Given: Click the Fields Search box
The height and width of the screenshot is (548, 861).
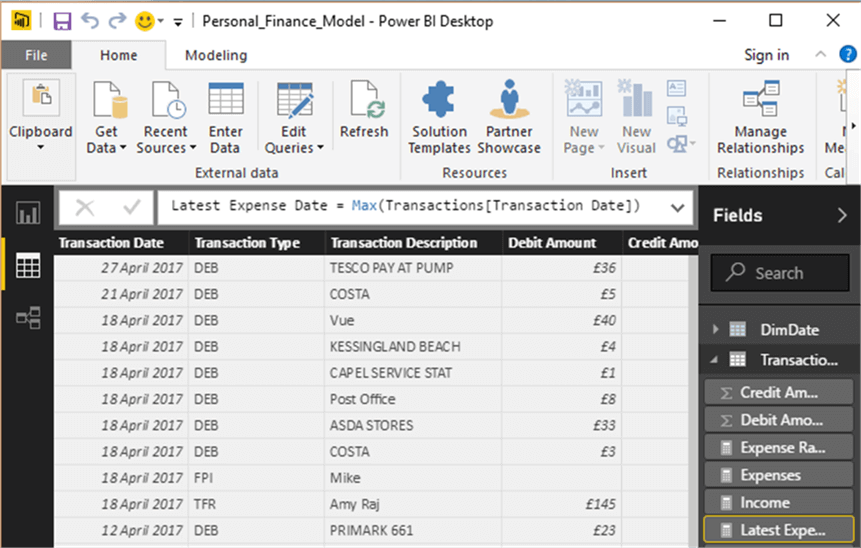Looking at the screenshot, I should (x=780, y=273).
